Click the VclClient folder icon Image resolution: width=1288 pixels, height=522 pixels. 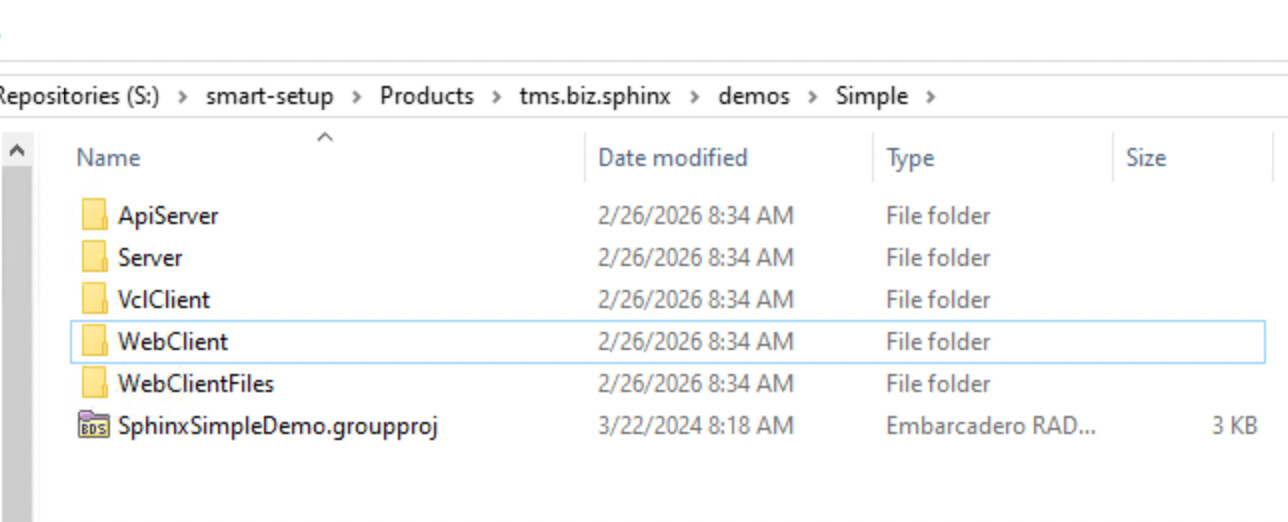pyautogui.click(x=95, y=299)
